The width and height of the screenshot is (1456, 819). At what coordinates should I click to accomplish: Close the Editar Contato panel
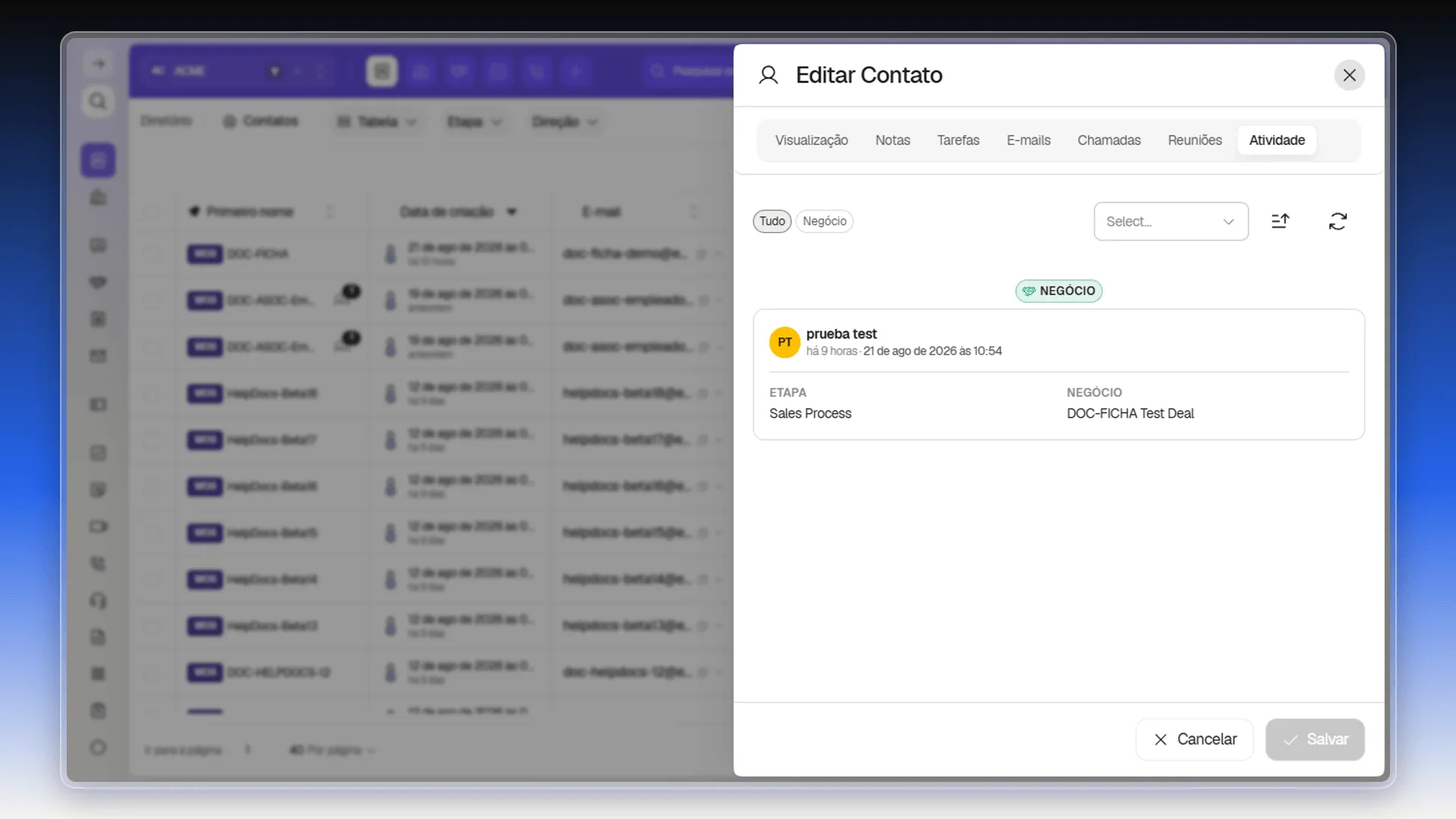pyautogui.click(x=1349, y=75)
